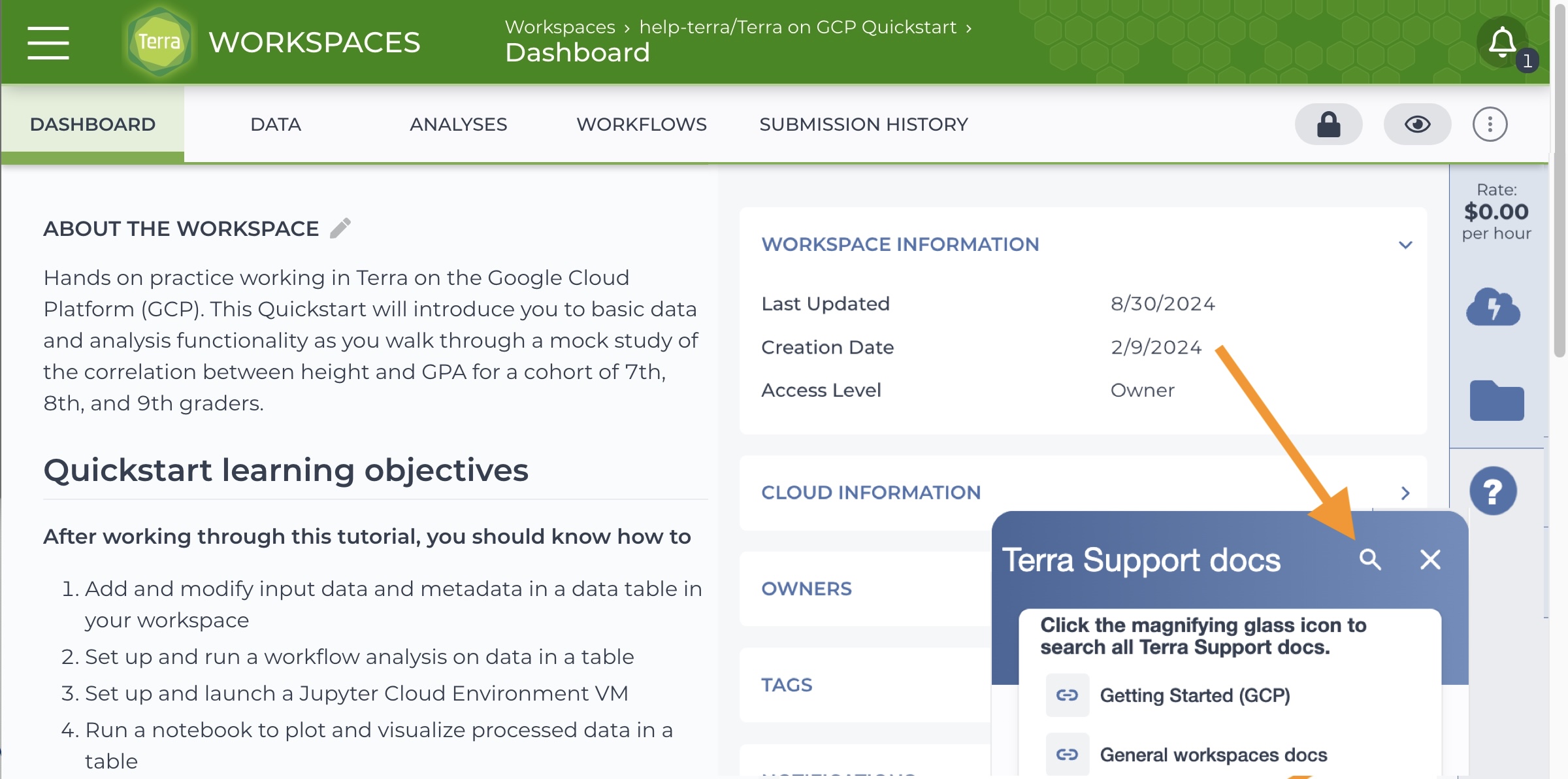Close the Terra Support docs panel
Image resolution: width=1568 pixels, height=779 pixels.
1430,559
